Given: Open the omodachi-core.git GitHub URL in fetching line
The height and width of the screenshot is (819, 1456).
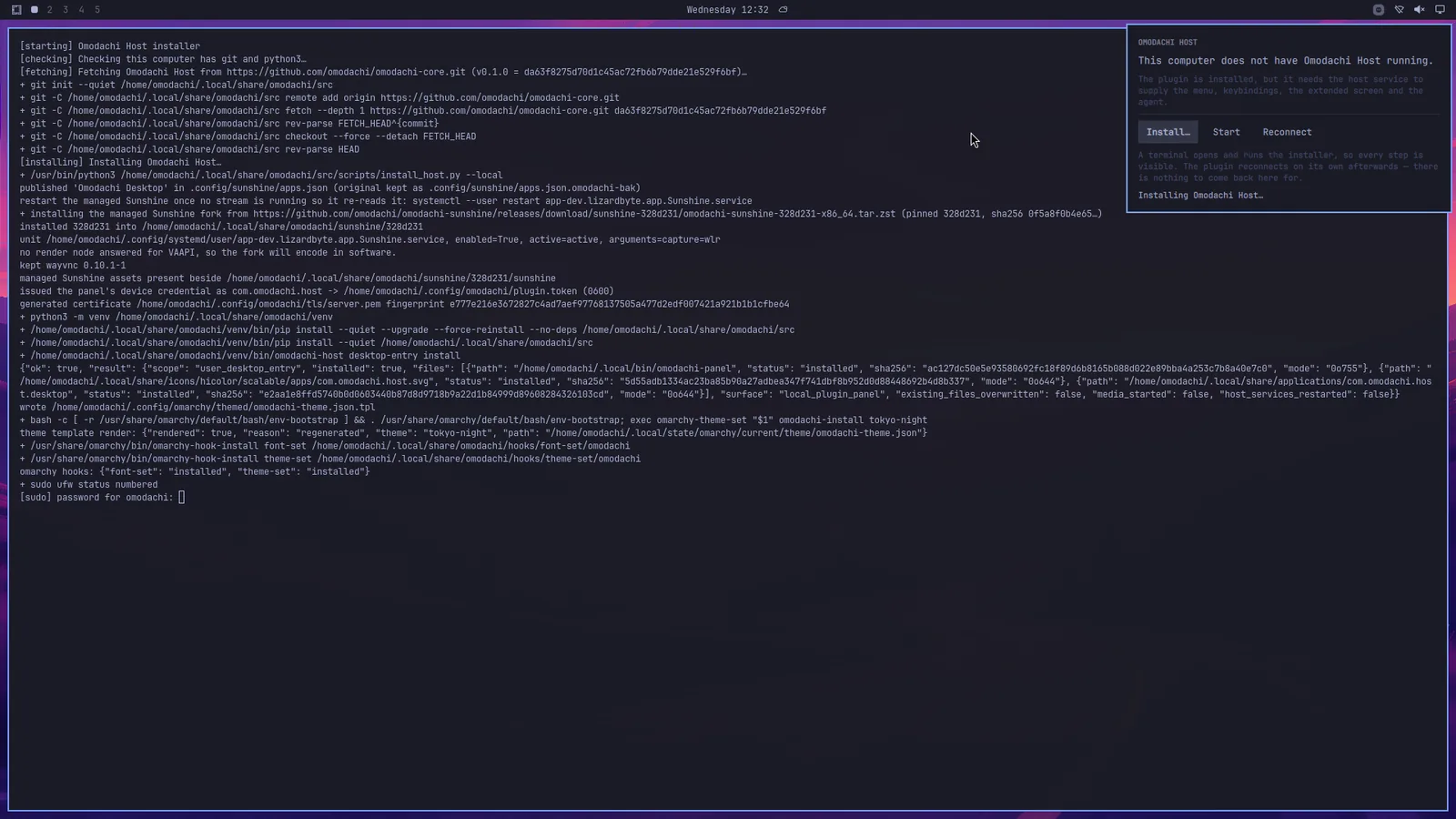Looking at the screenshot, I should click(346, 72).
